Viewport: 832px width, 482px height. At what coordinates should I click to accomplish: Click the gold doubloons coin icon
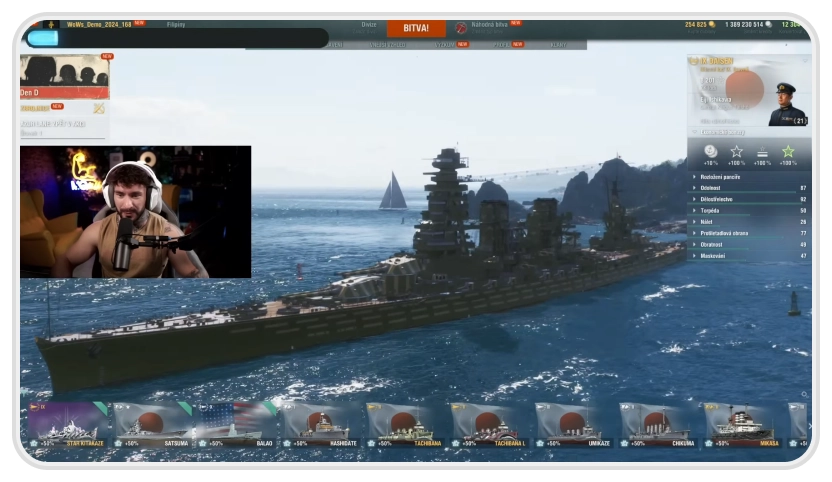[712, 24]
